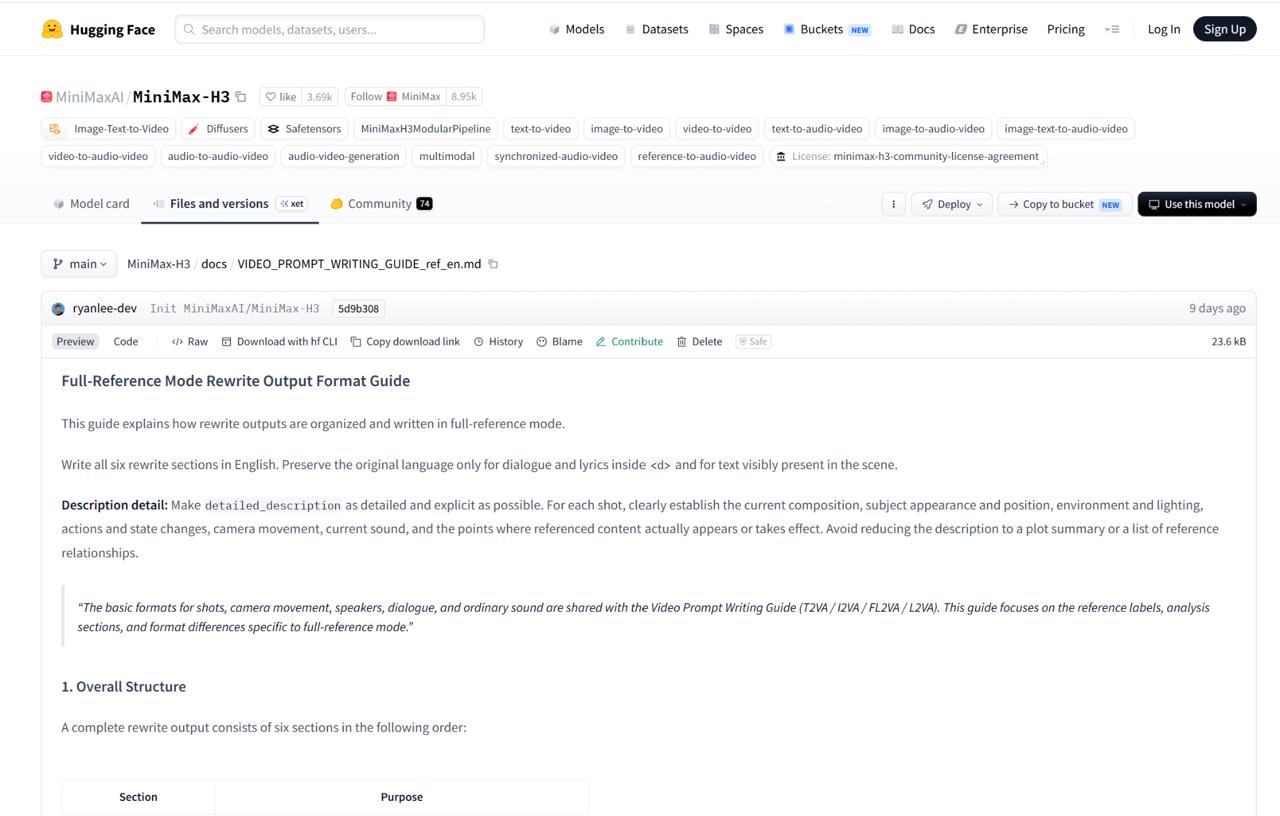Image resolution: width=1280 pixels, height=816 pixels.
Task: Go to Enterprise page
Action: (991, 29)
